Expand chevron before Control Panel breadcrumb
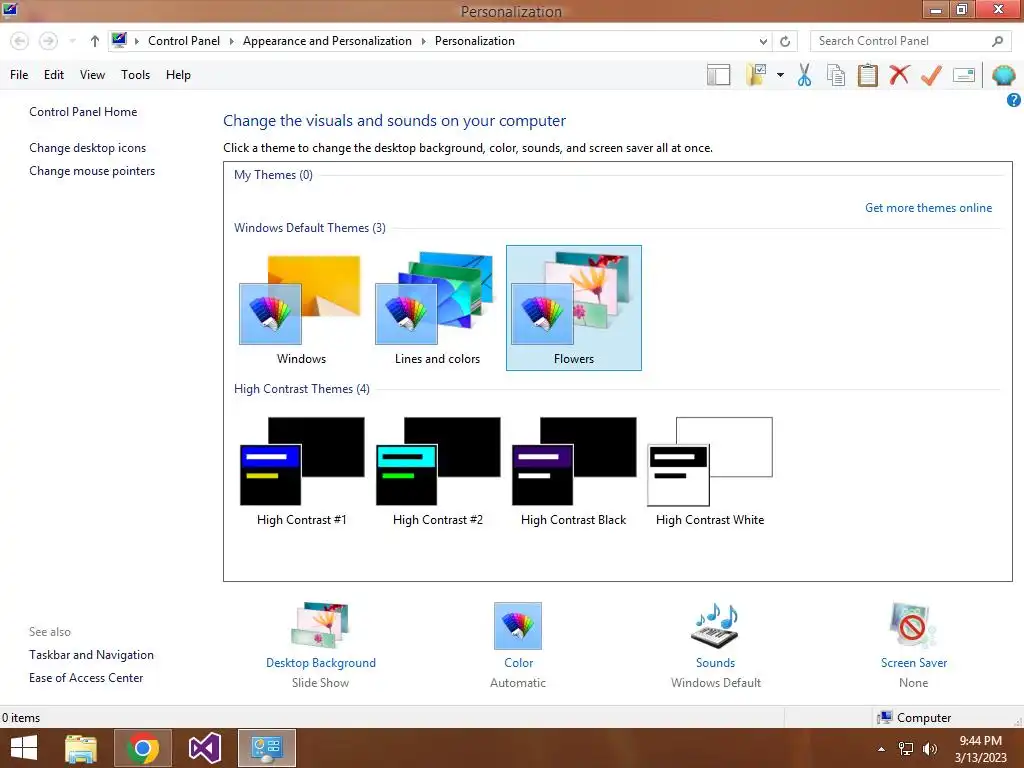 [136, 41]
